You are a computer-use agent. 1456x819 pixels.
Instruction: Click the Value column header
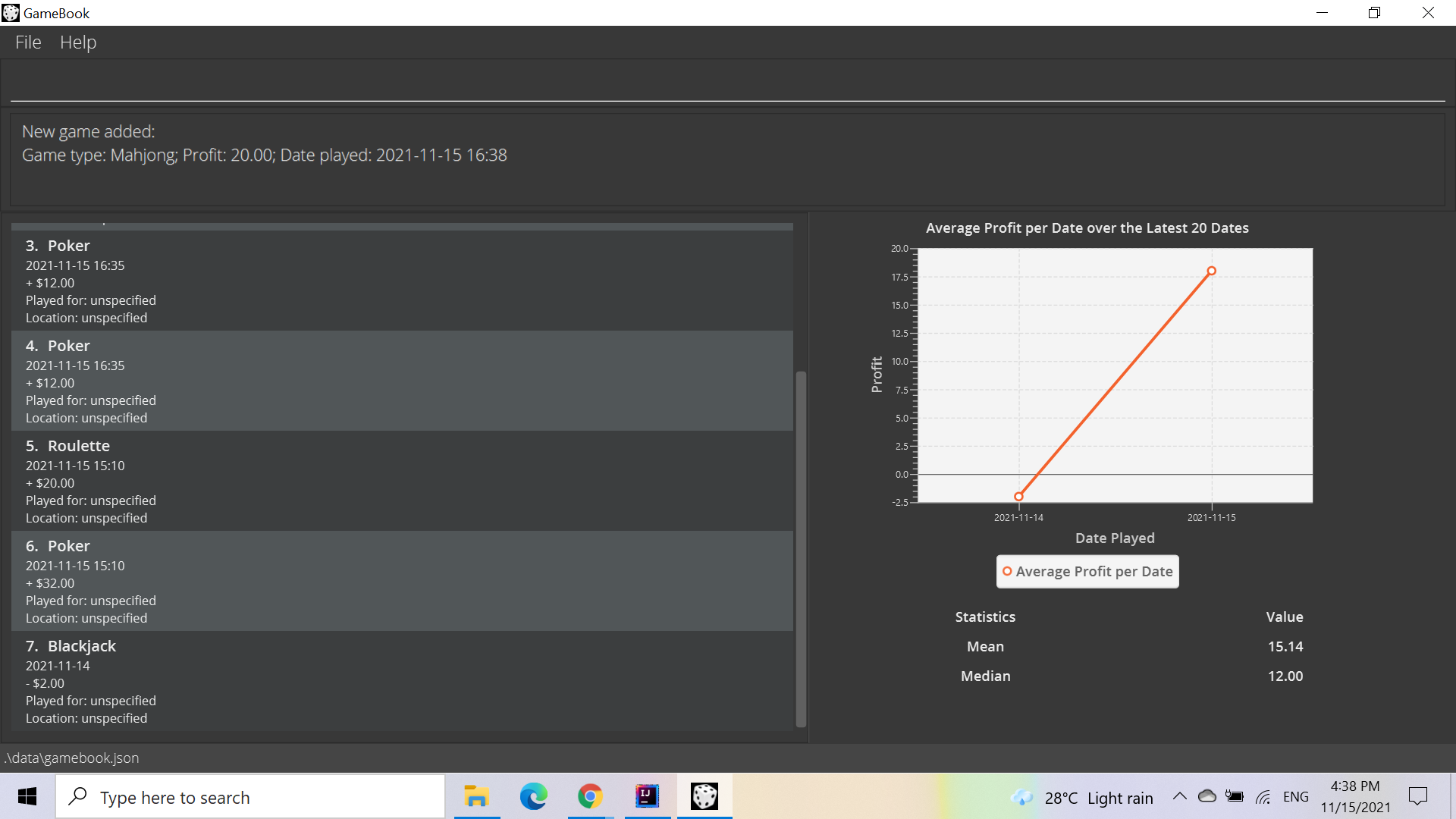(1285, 617)
